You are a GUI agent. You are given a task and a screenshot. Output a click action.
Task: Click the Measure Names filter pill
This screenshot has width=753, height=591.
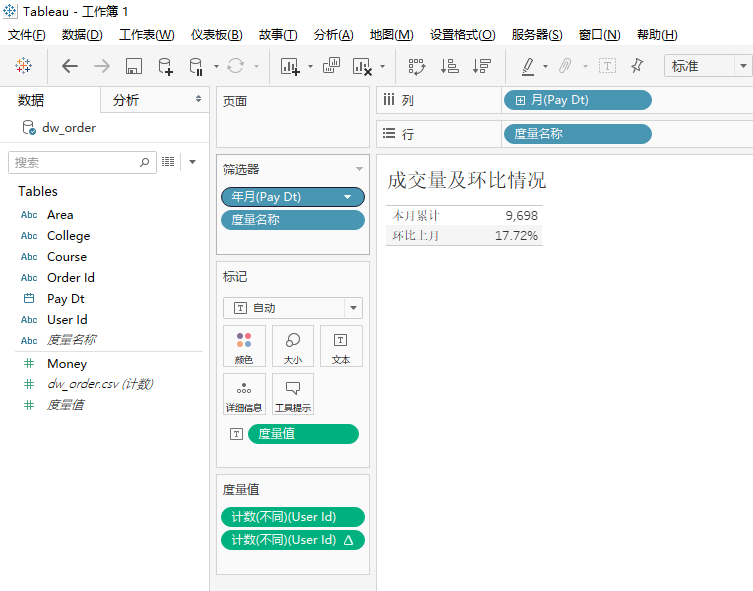(293, 220)
